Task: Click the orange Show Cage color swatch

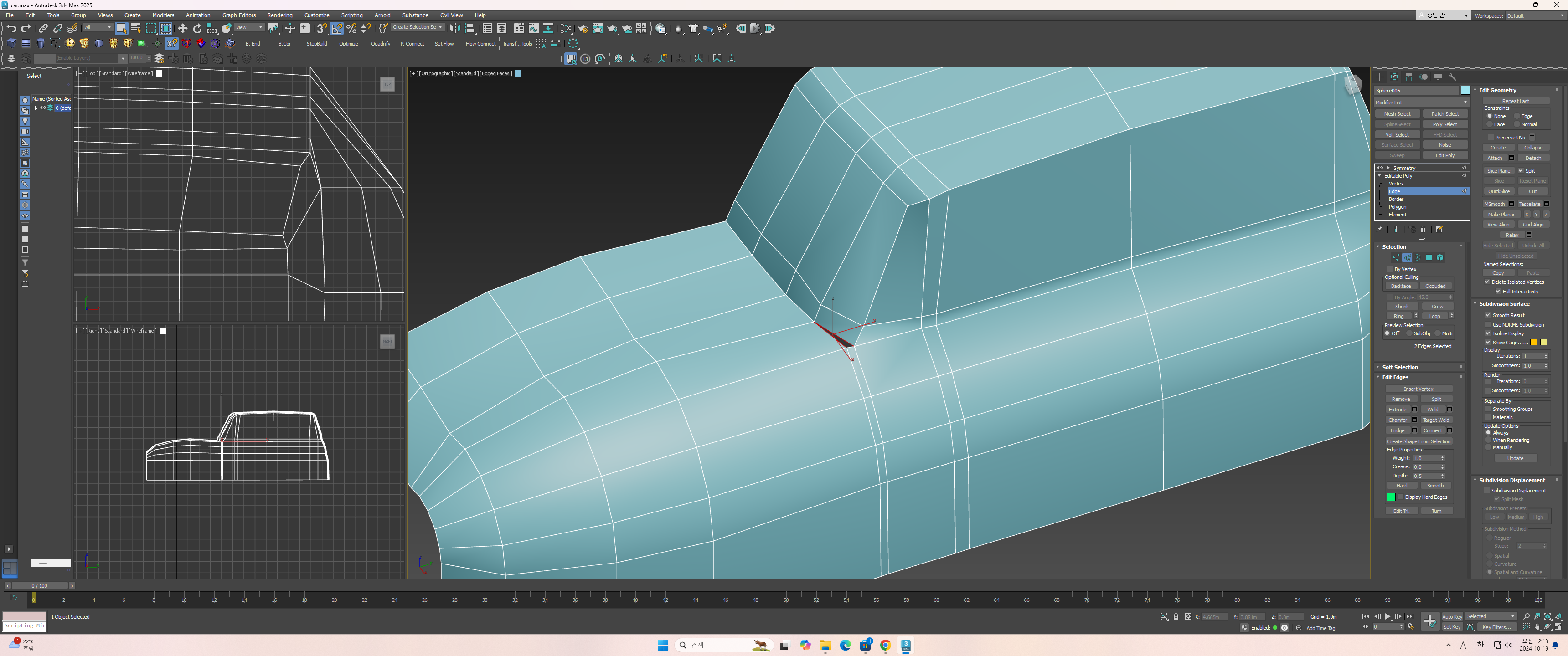Action: click(1534, 343)
